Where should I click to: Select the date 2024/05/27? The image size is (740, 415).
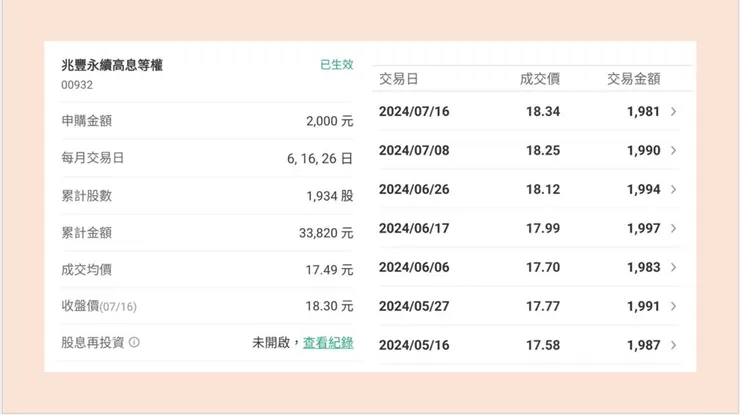tap(414, 306)
